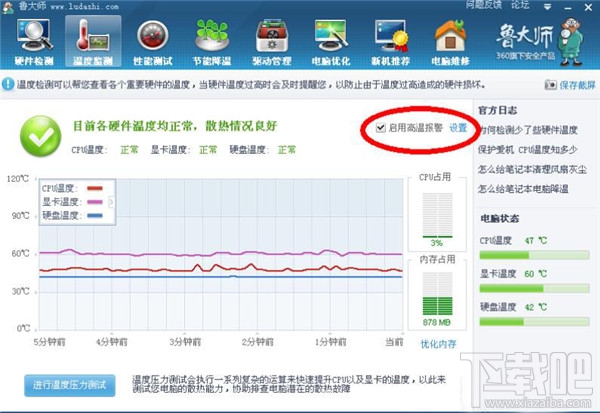Image resolution: width=600 pixels, height=413 pixels.
Task: Click the temperature history chart
Action: click(221, 254)
